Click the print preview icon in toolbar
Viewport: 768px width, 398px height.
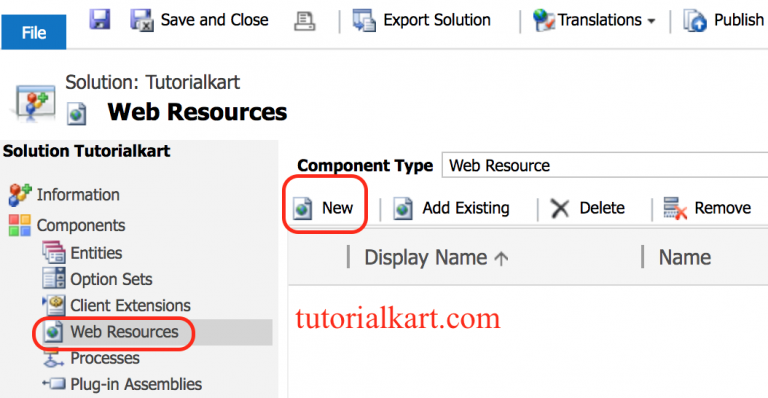(x=304, y=21)
